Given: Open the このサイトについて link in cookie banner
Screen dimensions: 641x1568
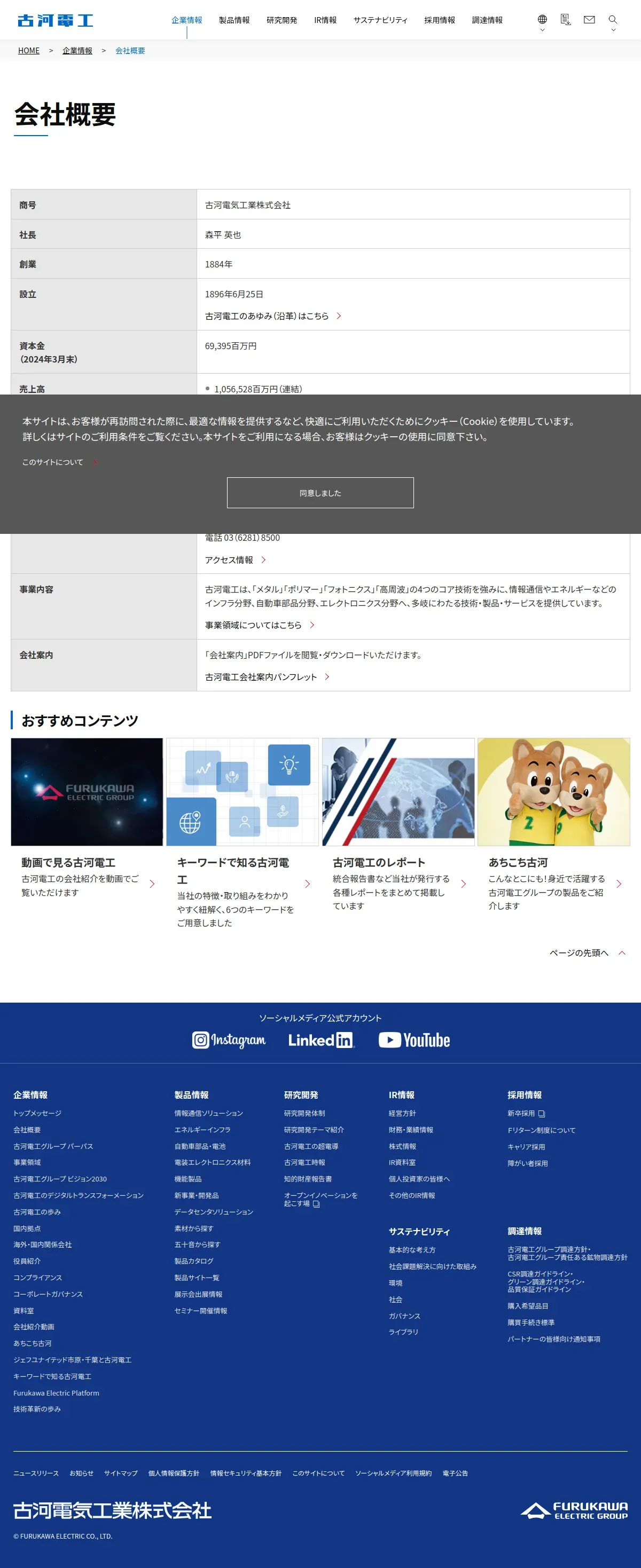Looking at the screenshot, I should pyautogui.click(x=60, y=462).
